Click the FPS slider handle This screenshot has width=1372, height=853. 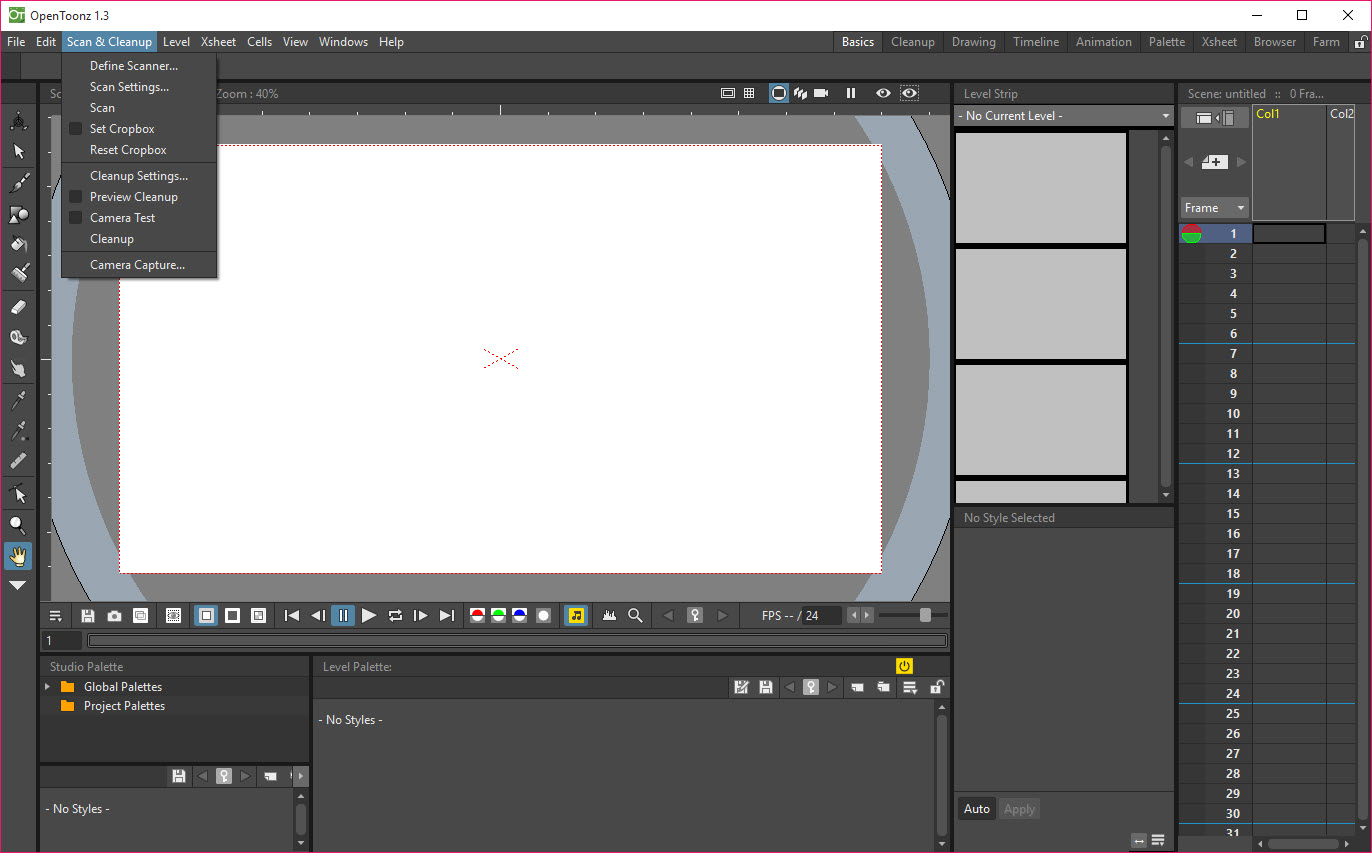925,615
